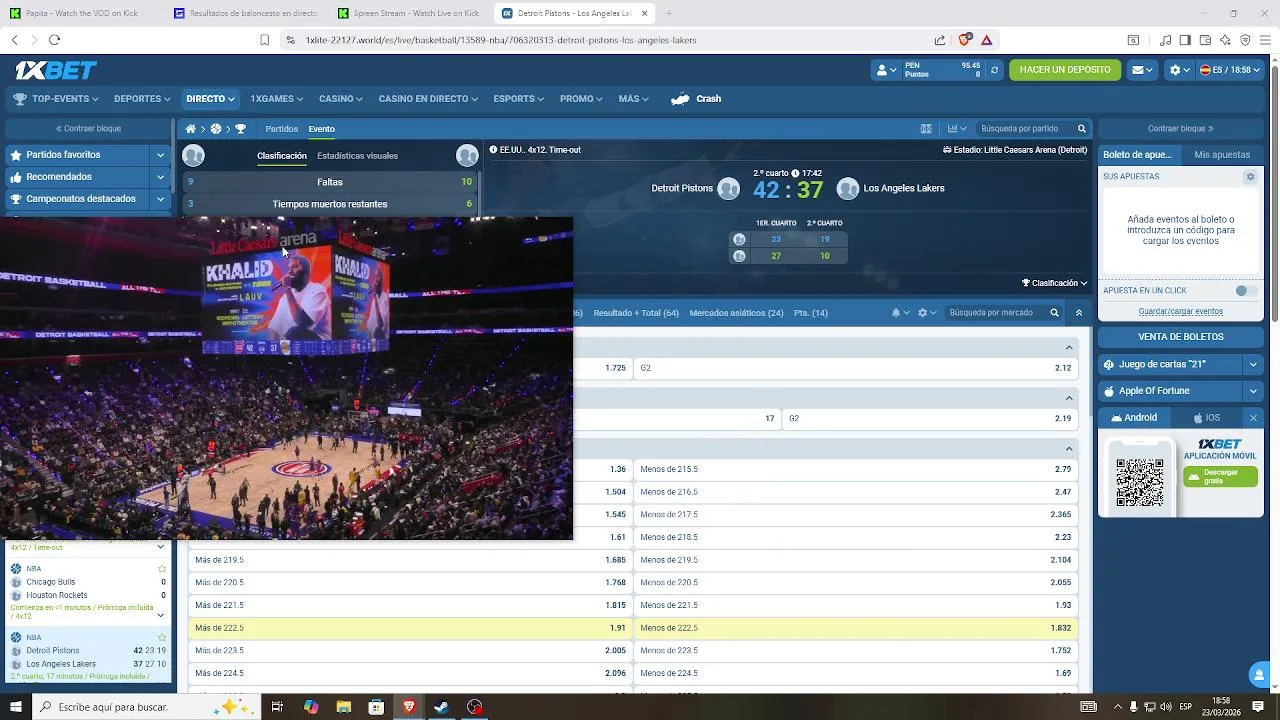This screenshot has height=720, width=1280.
Task: Select the Kick Papita browser tab
Action: (80, 13)
